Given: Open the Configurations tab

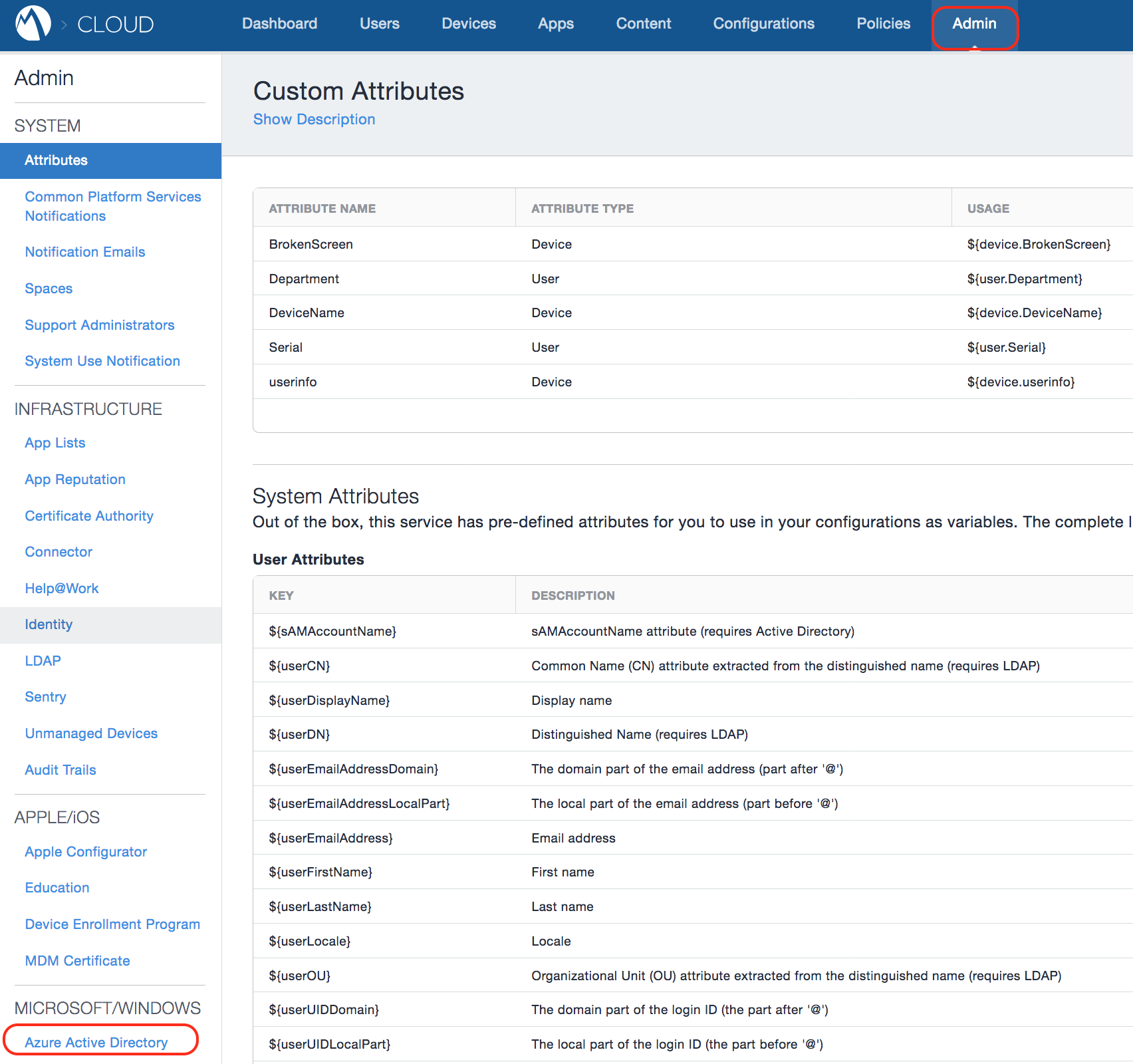Looking at the screenshot, I should coord(763,24).
